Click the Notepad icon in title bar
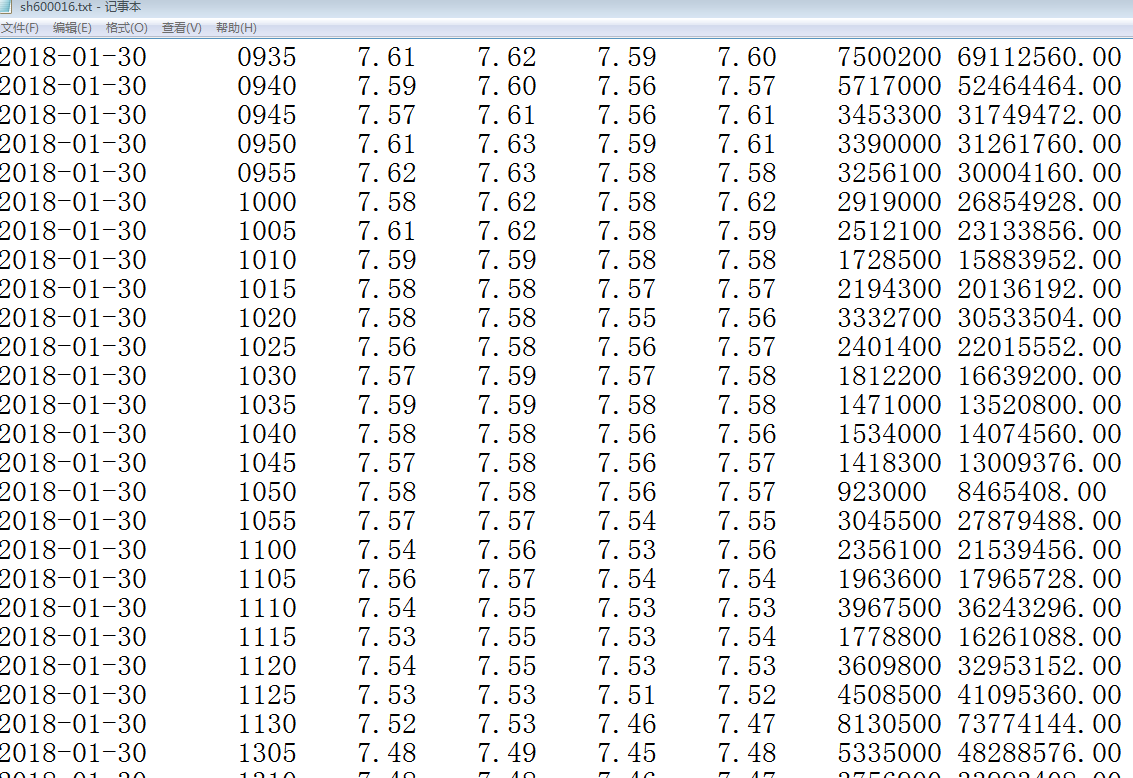 click(6, 7)
